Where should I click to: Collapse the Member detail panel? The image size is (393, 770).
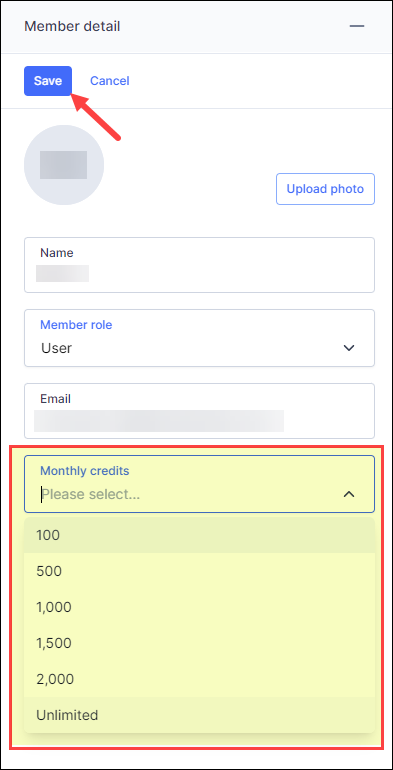click(x=357, y=26)
